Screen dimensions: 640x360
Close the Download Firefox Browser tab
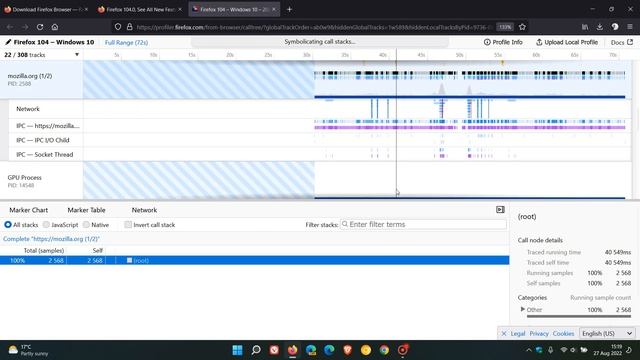(86, 9)
